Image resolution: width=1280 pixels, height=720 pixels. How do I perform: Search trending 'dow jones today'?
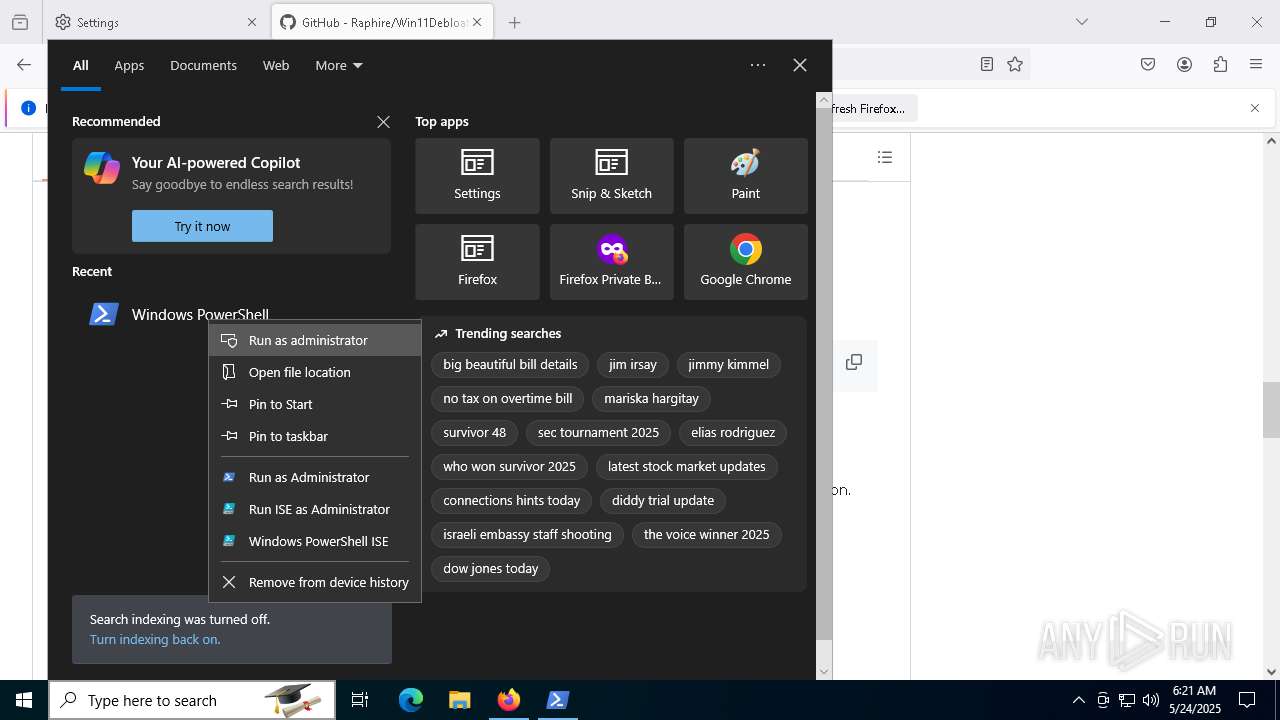point(491,569)
